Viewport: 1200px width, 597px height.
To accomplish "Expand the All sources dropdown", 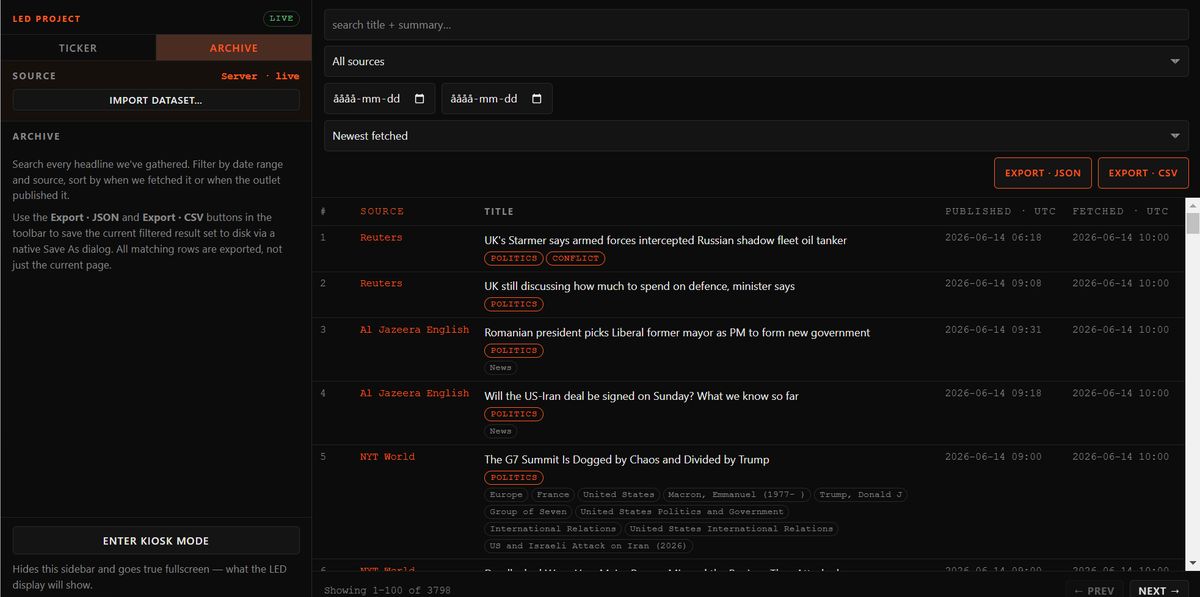I will 756,61.
